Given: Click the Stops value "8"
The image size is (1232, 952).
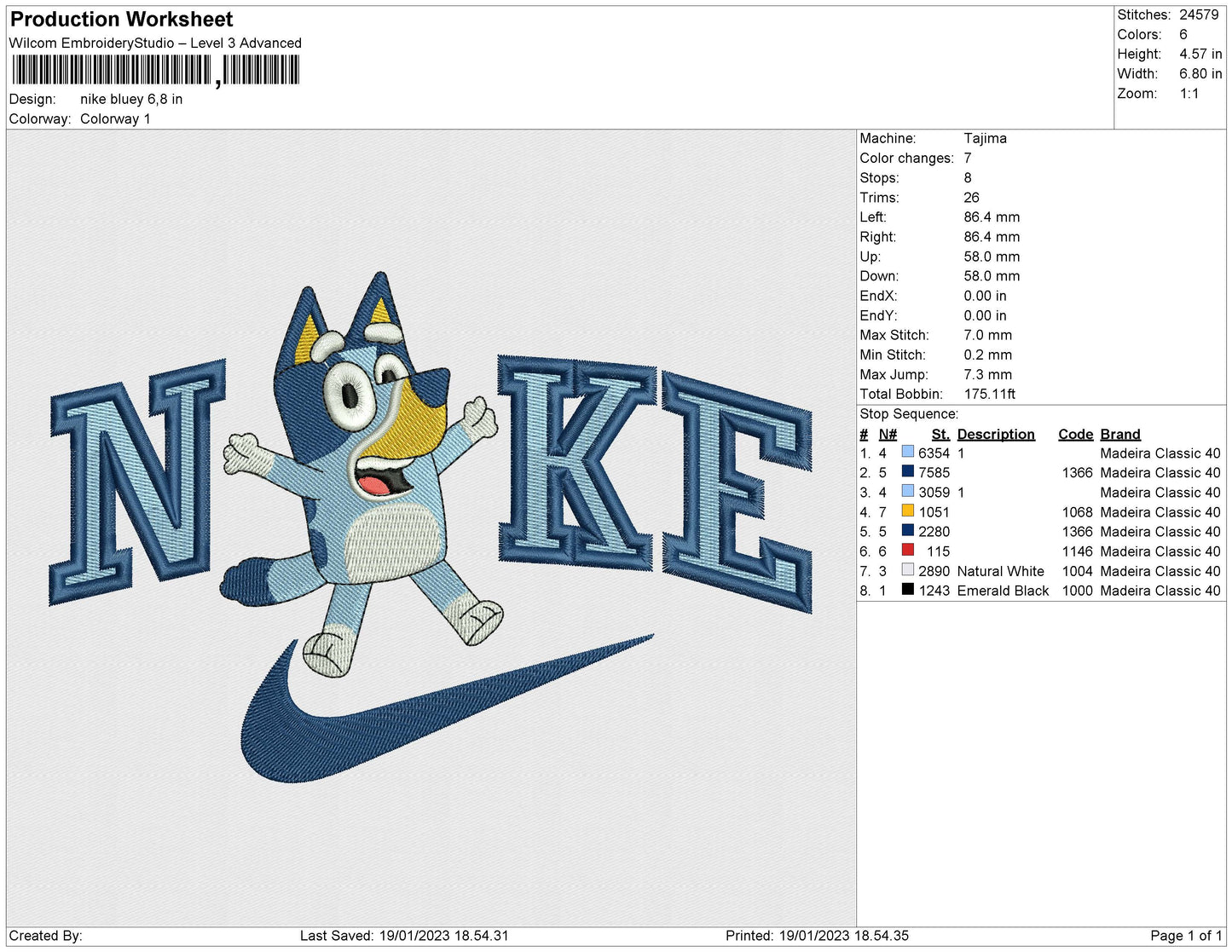Looking at the screenshot, I should click(968, 177).
